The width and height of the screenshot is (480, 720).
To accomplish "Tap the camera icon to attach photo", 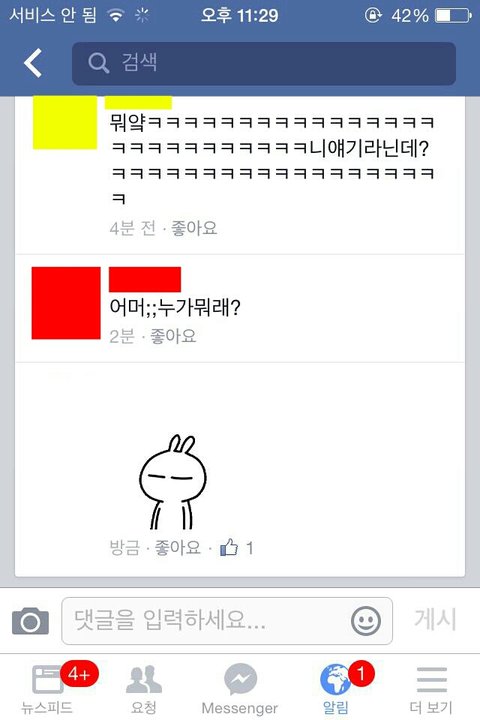I will tap(30, 621).
